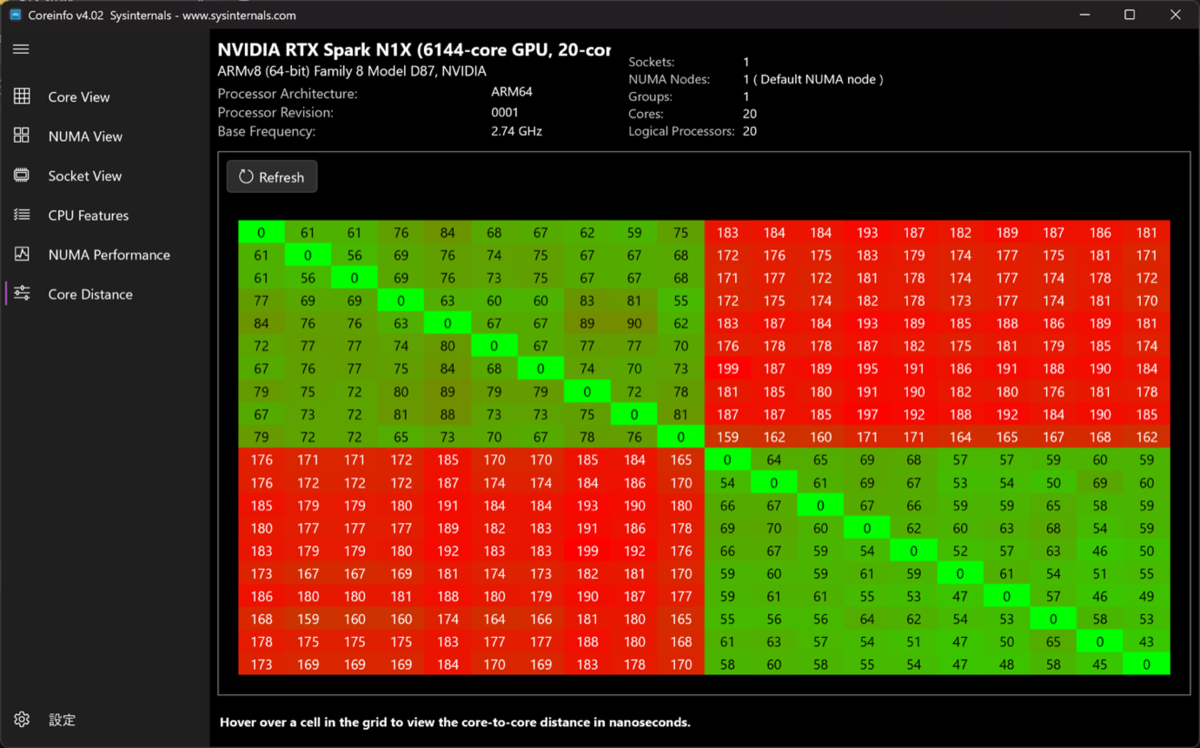This screenshot has height=748, width=1200.
Task: Click the NUMA View icon
Action: click(21, 136)
